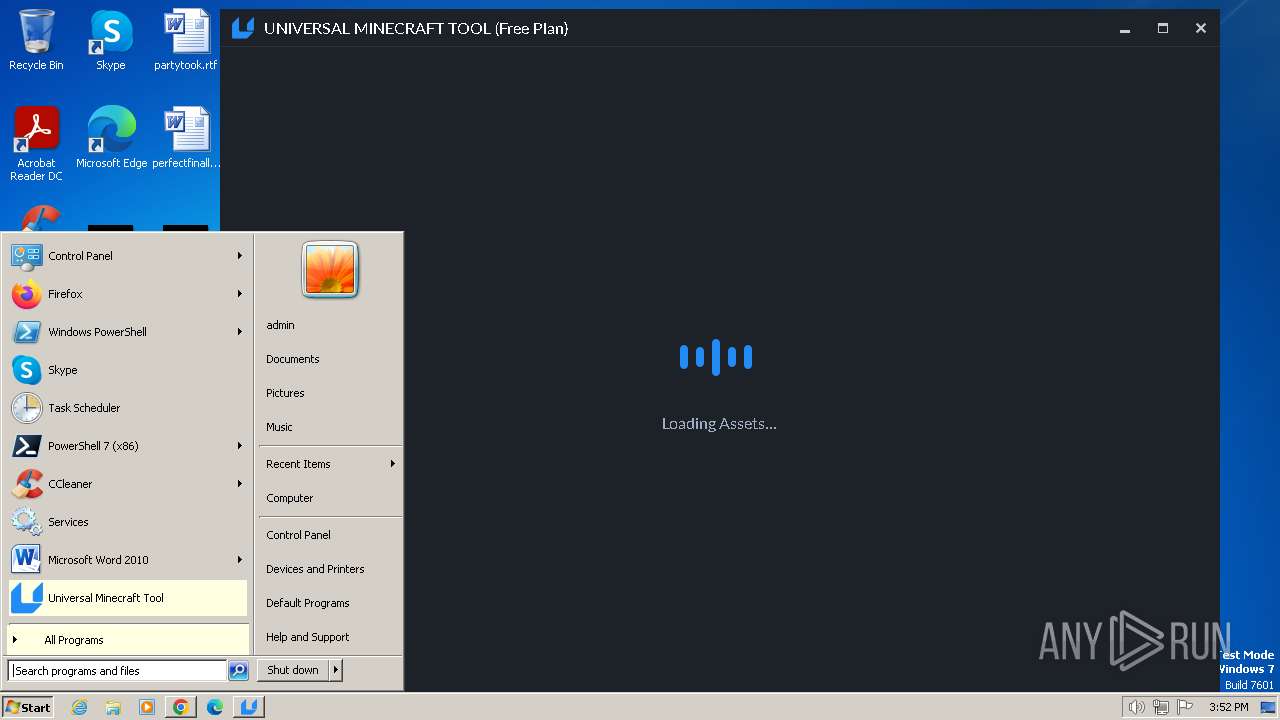Open Acrobat Reader DC desktop shortcut

point(36,144)
